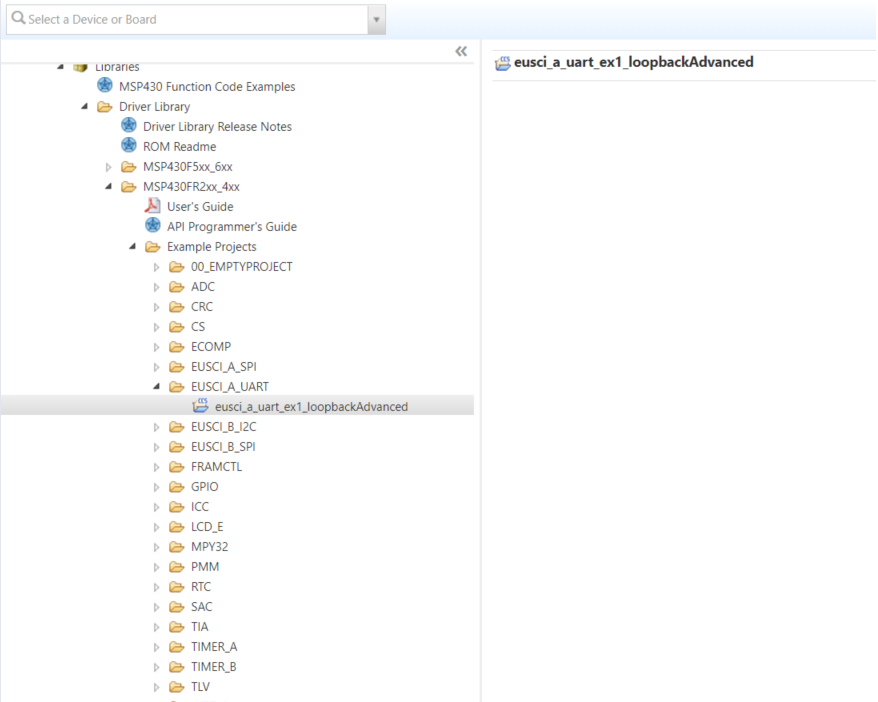The height and width of the screenshot is (702, 878).
Task: Select the PMM row label
Action: 205,567
